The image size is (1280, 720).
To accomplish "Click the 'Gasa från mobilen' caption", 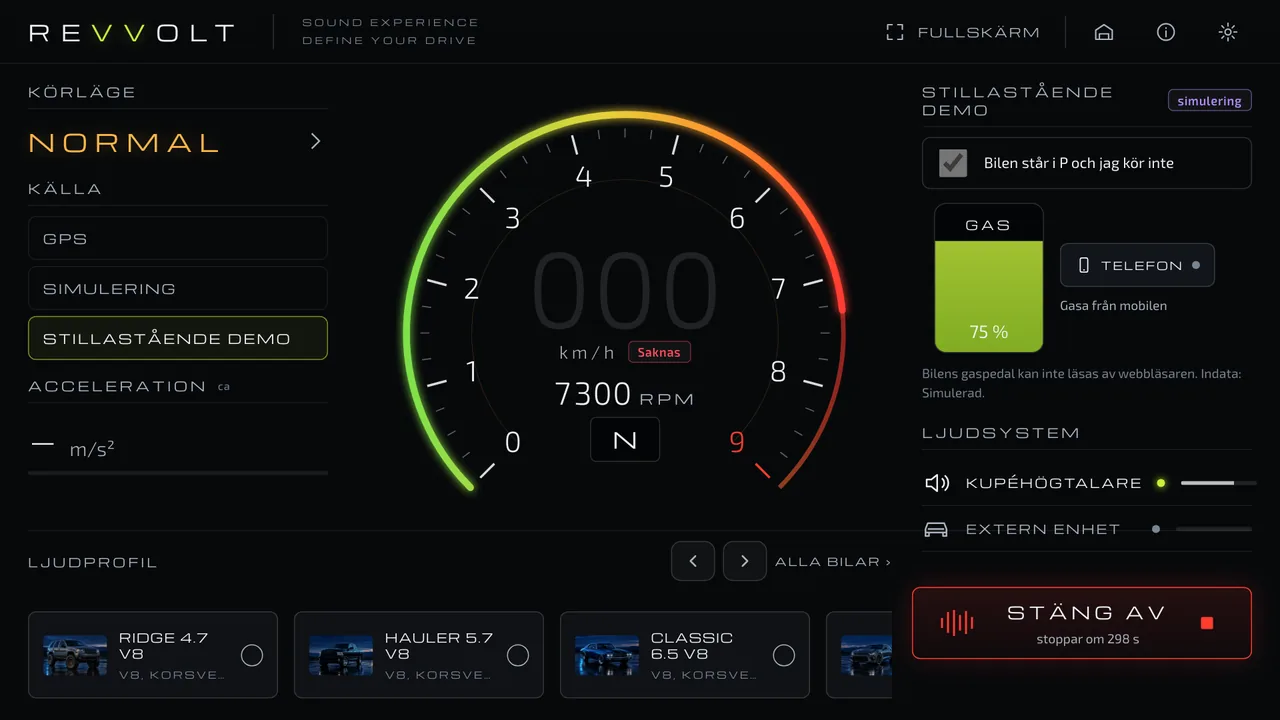I will (x=1113, y=306).
